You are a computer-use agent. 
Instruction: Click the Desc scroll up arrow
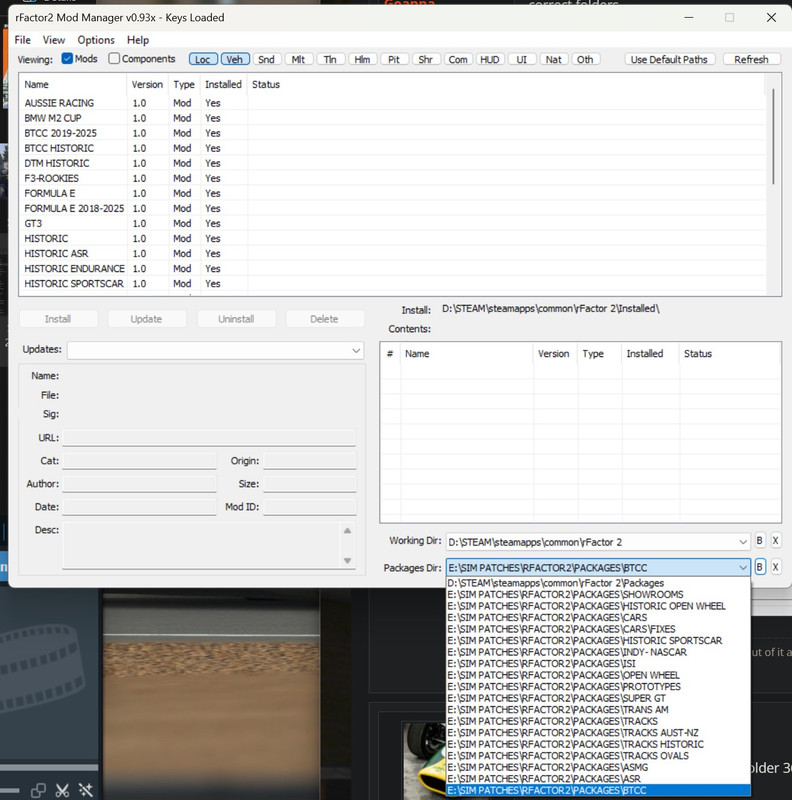(348, 531)
